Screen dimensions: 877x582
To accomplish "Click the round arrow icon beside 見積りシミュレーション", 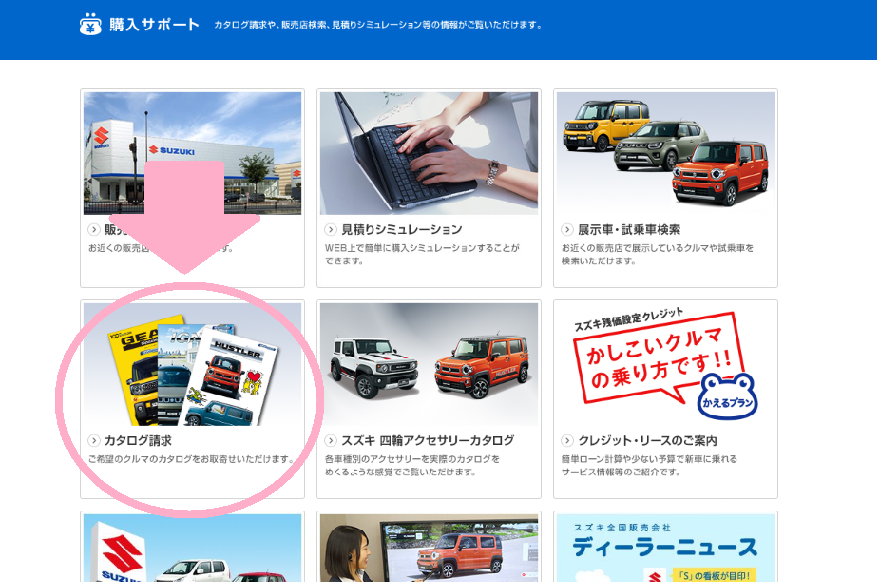I will click(331, 229).
